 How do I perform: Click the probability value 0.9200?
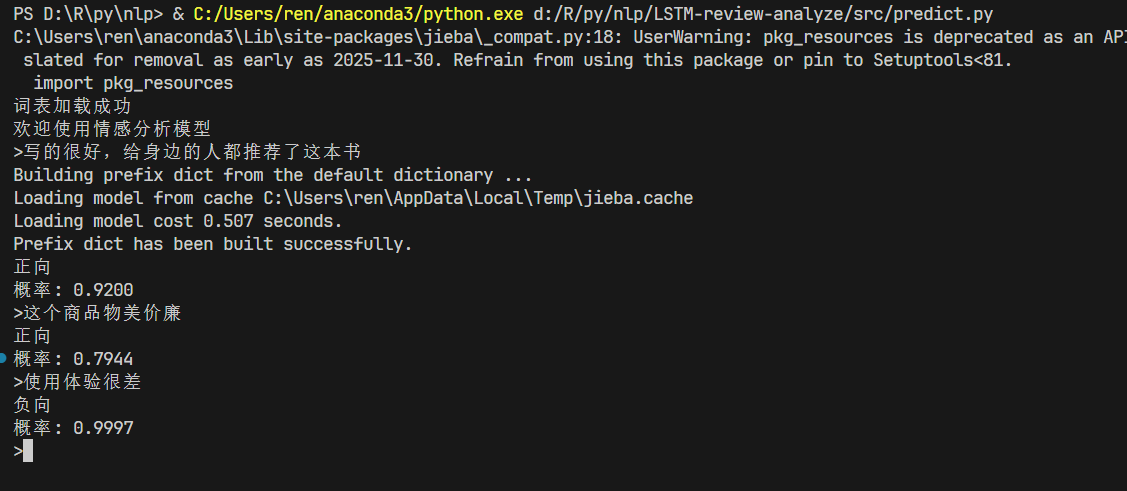tap(103, 290)
